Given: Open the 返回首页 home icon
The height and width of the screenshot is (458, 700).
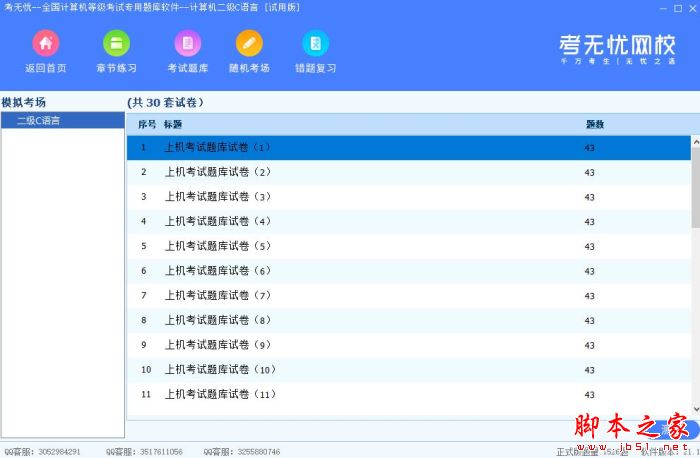Looking at the screenshot, I should (46, 43).
